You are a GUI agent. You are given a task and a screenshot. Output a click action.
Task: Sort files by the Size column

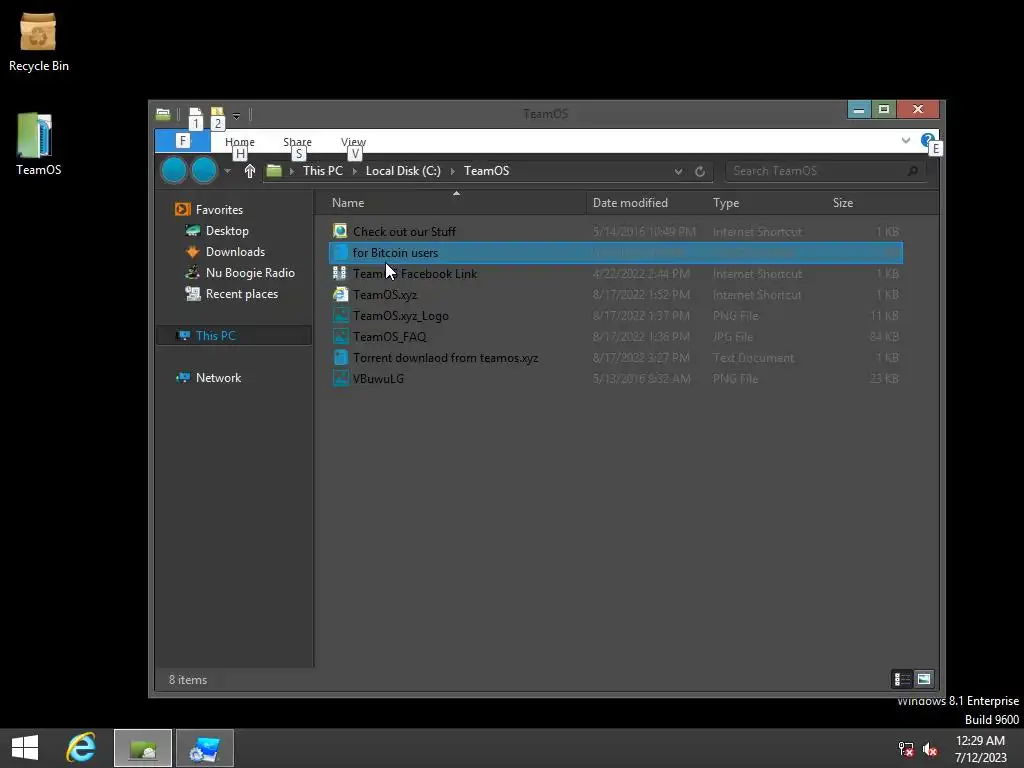[x=867, y=203]
